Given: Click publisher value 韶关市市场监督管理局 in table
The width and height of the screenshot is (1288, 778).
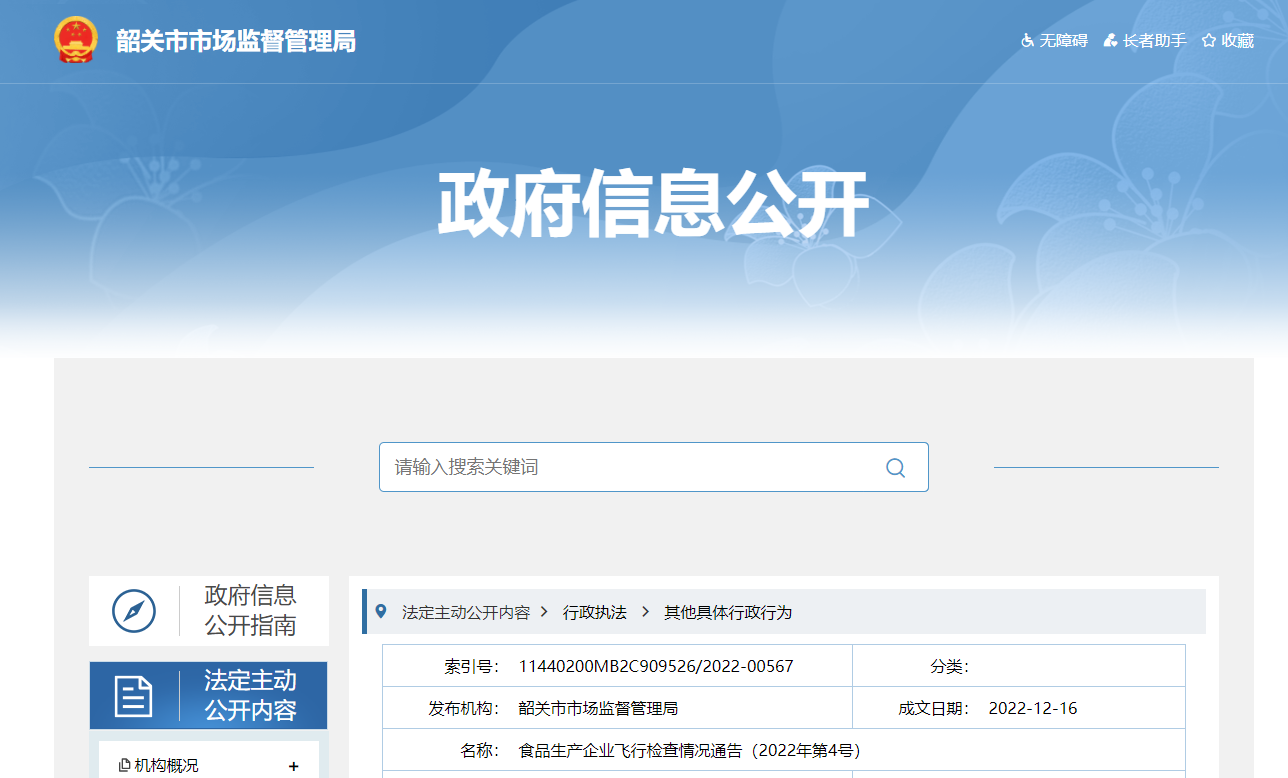Looking at the screenshot, I should point(598,708).
